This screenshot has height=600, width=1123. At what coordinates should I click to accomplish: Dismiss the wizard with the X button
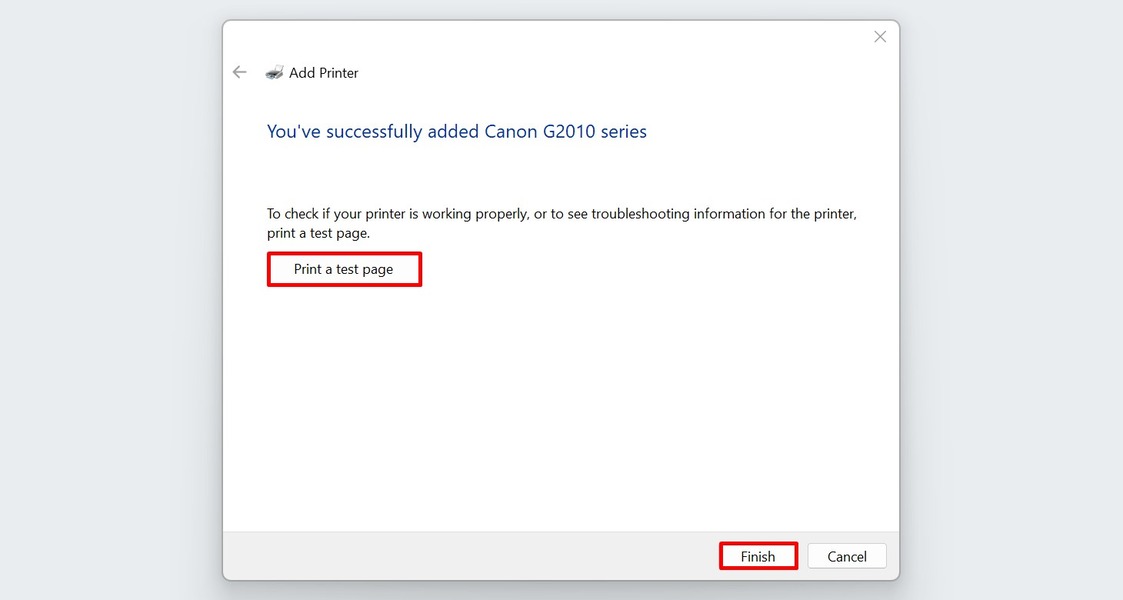pyautogui.click(x=879, y=36)
